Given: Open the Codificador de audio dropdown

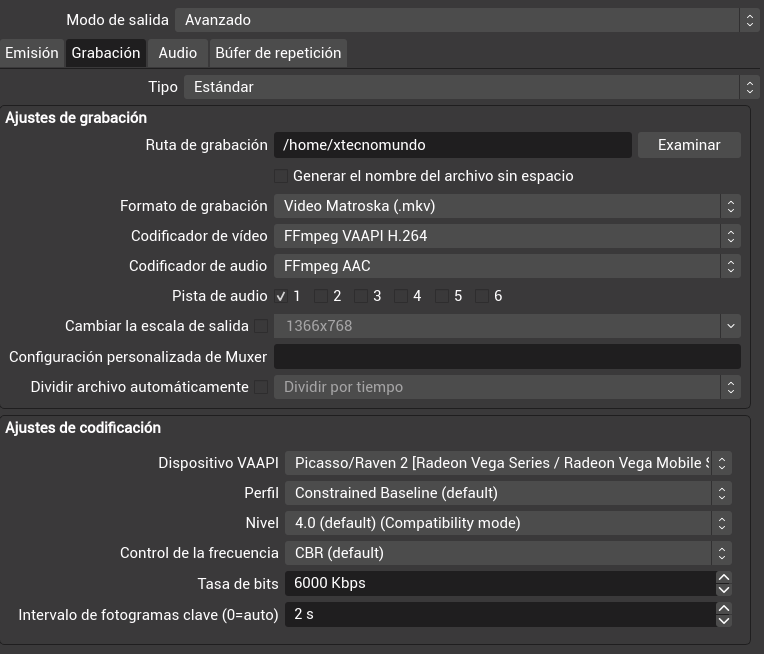Looking at the screenshot, I should pos(507,266).
